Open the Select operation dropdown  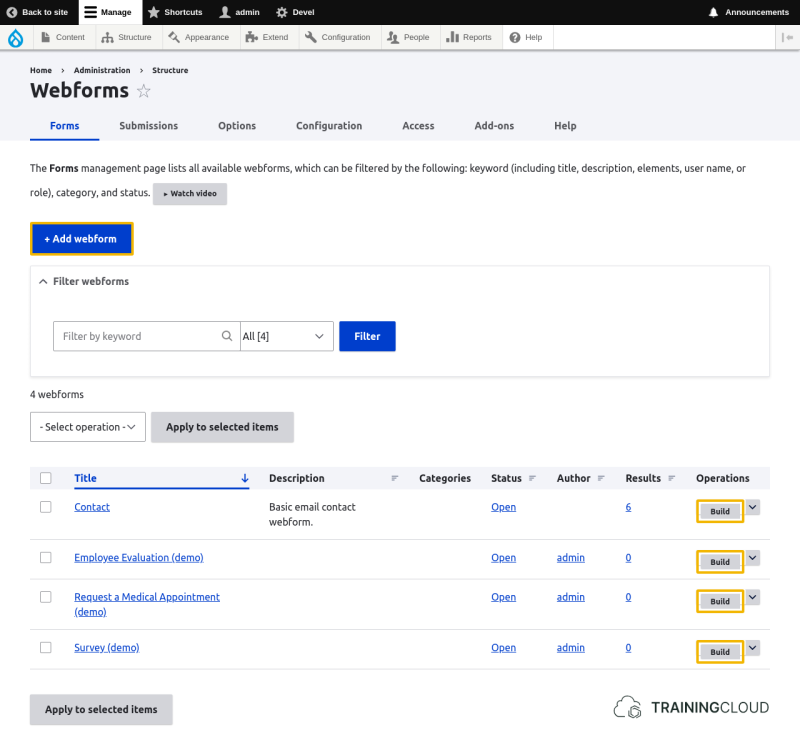88,427
